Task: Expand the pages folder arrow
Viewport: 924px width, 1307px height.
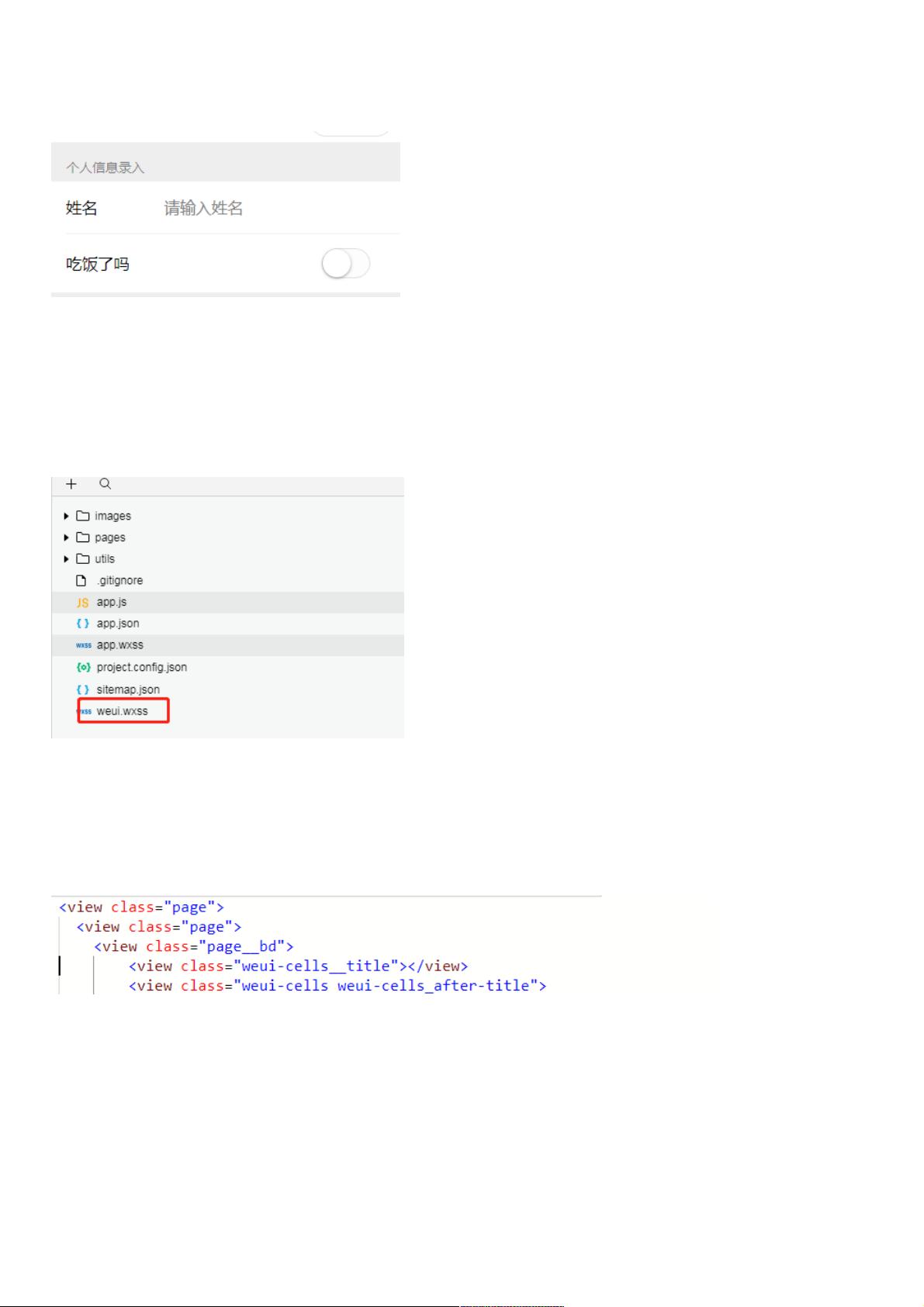Action: coord(67,538)
